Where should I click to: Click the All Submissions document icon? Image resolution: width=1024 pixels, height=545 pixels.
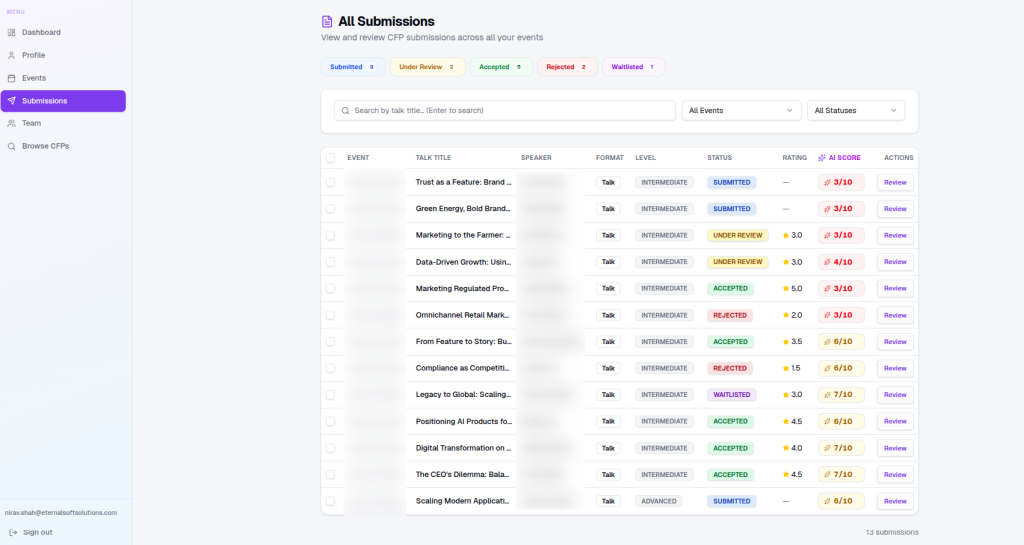tap(327, 22)
